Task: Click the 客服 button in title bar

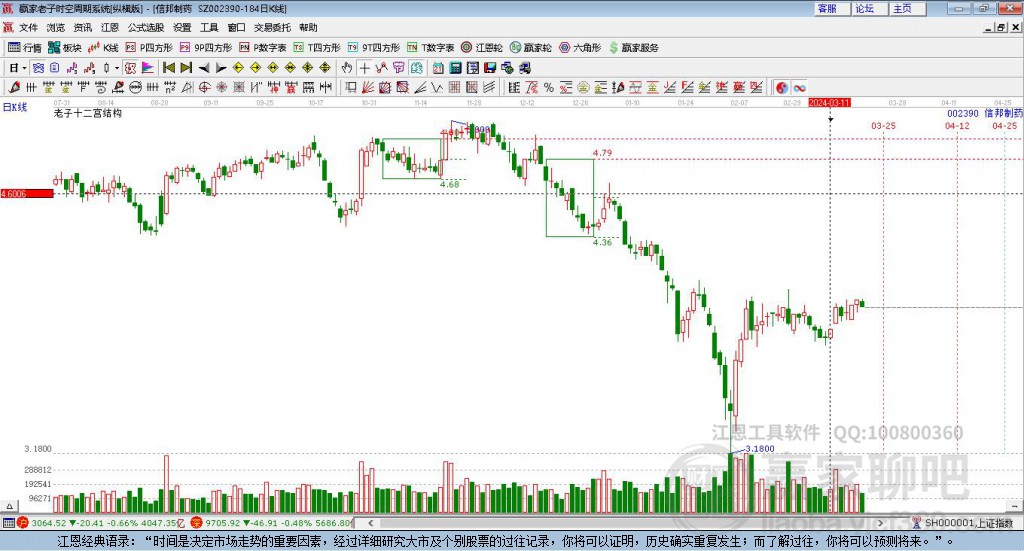Action: [832, 8]
